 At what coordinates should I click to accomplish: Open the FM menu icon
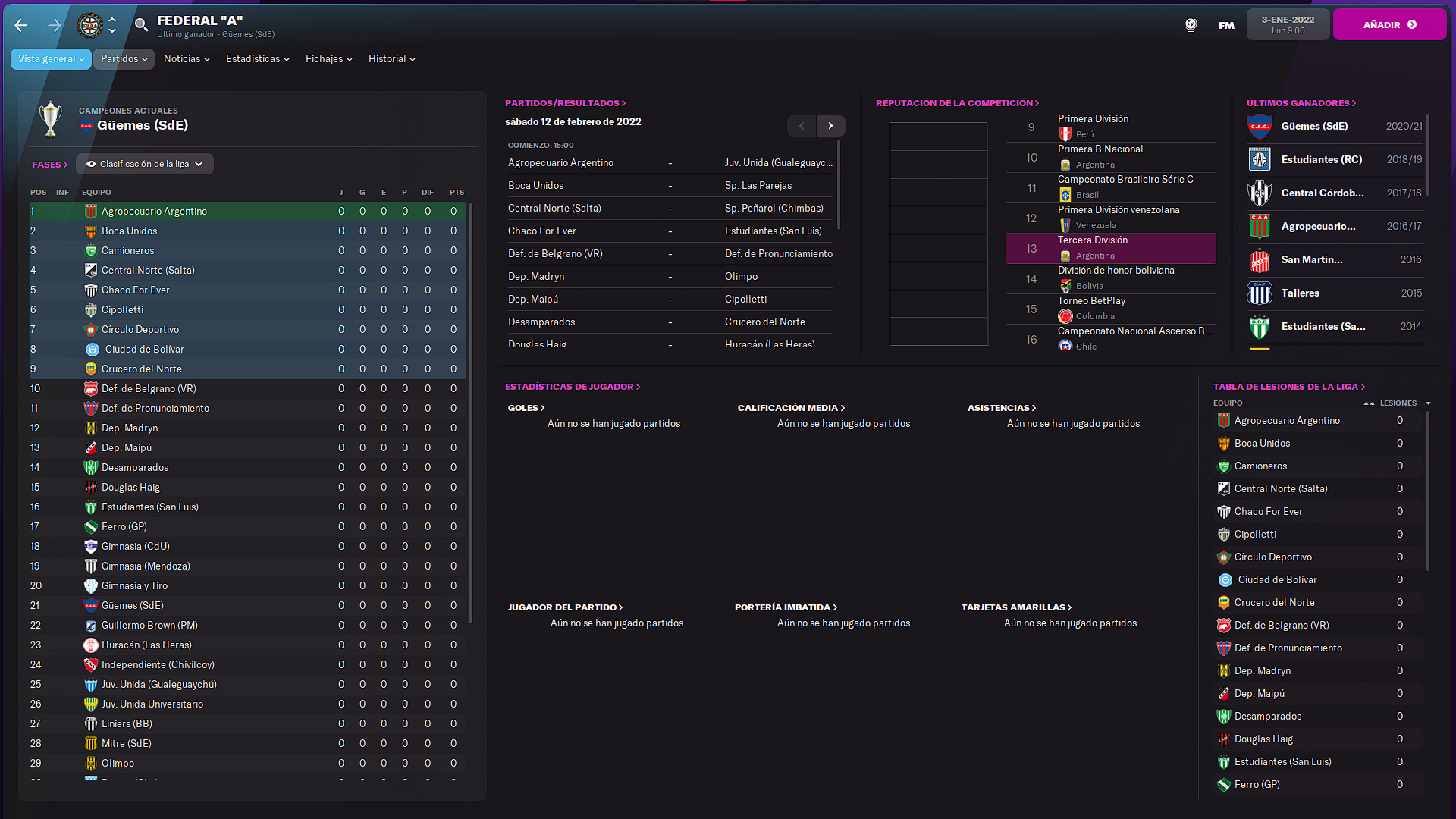click(x=1226, y=25)
